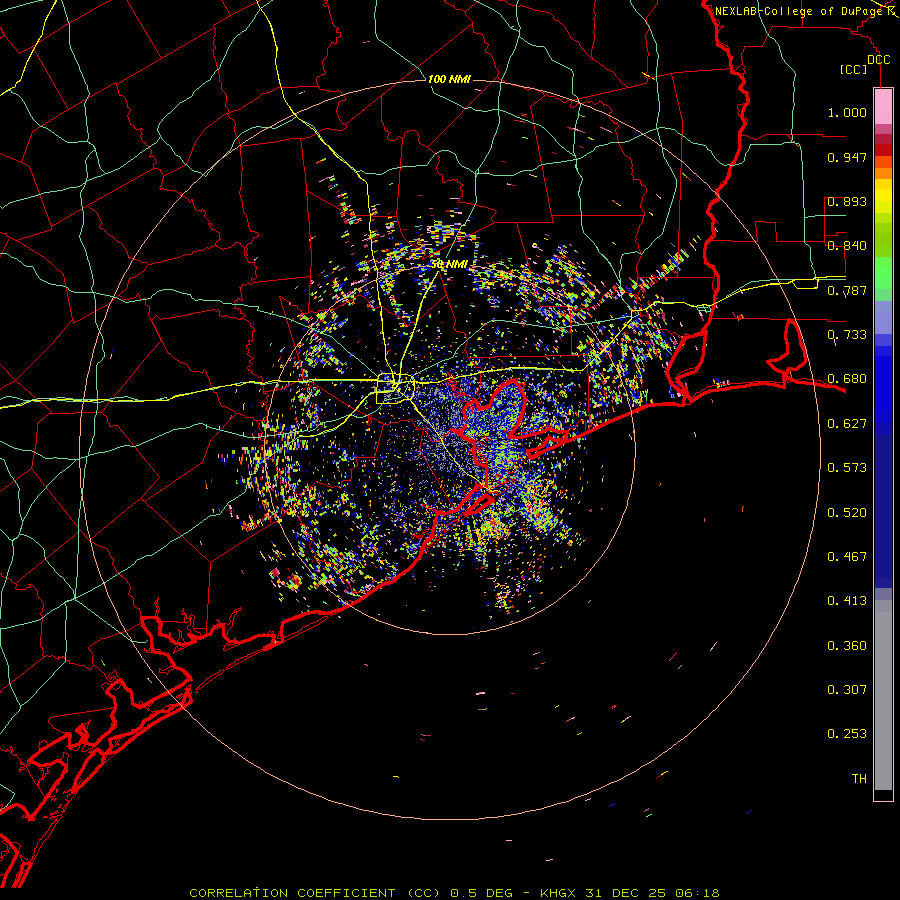Viewport: 900px width, 900px height.
Task: Select the 0.413 scale value
Action: coord(847,601)
